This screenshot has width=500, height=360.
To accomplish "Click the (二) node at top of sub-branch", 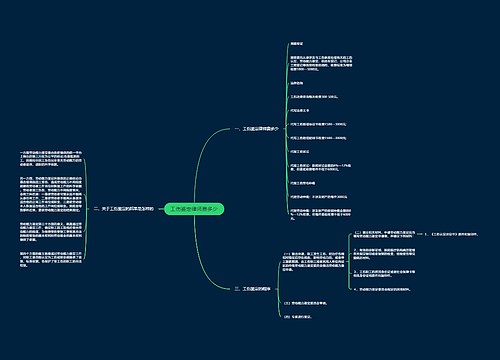I will [x=384, y=234].
